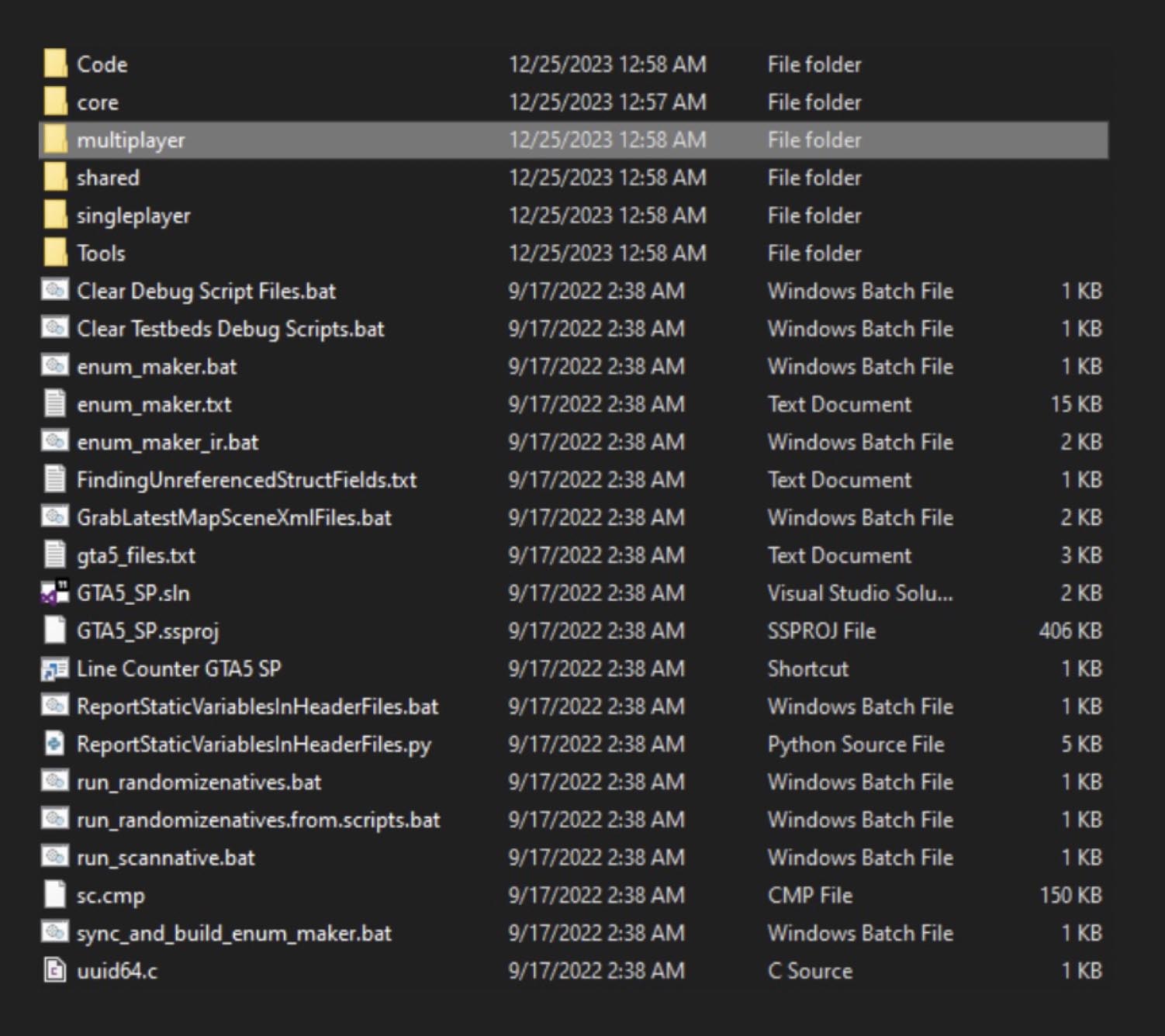This screenshot has width=1165, height=1036.
Task: Click the 15 KB size of enum_maker.txt
Action: (x=1077, y=404)
